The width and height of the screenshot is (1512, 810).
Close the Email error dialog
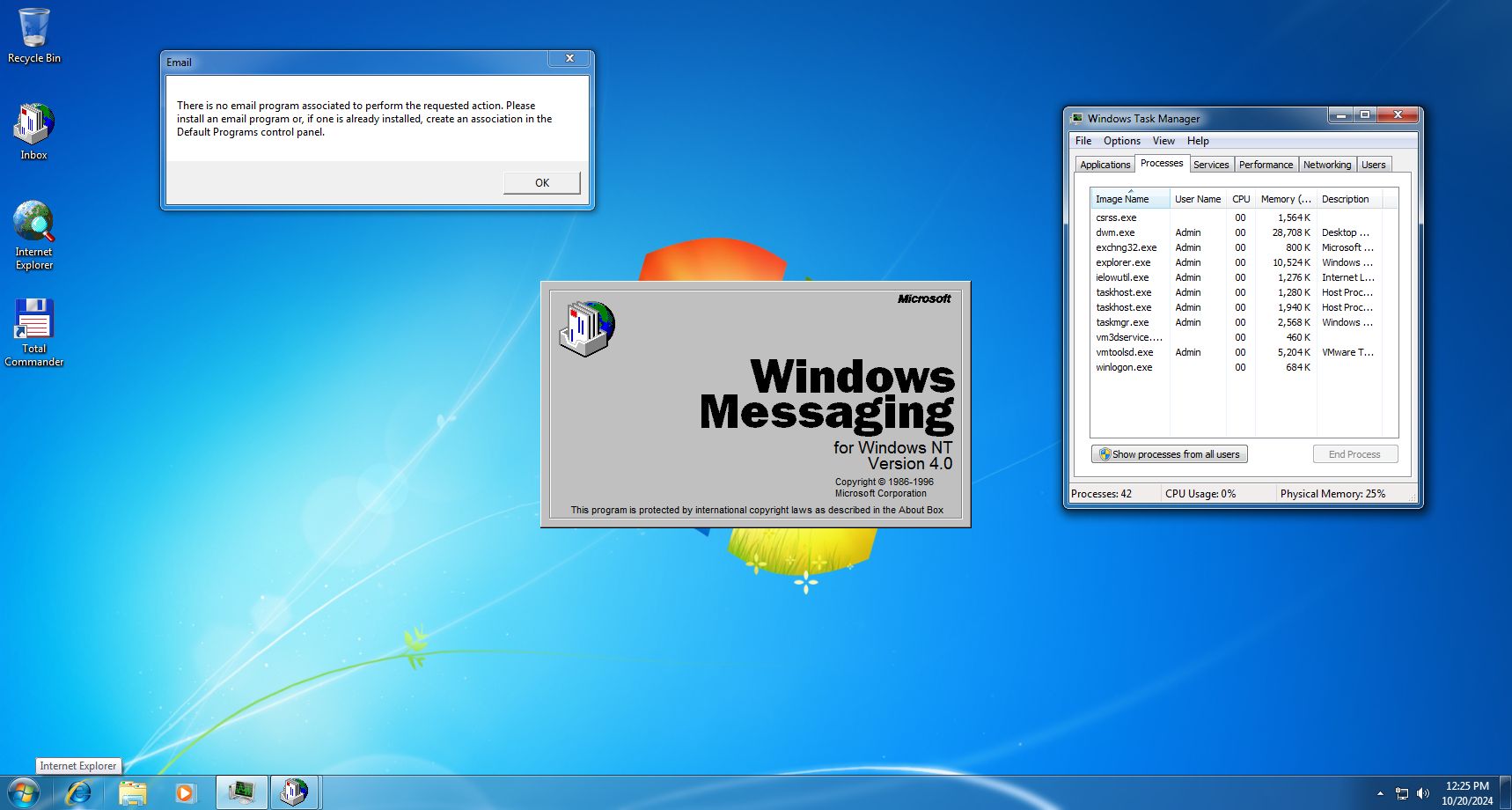569,58
